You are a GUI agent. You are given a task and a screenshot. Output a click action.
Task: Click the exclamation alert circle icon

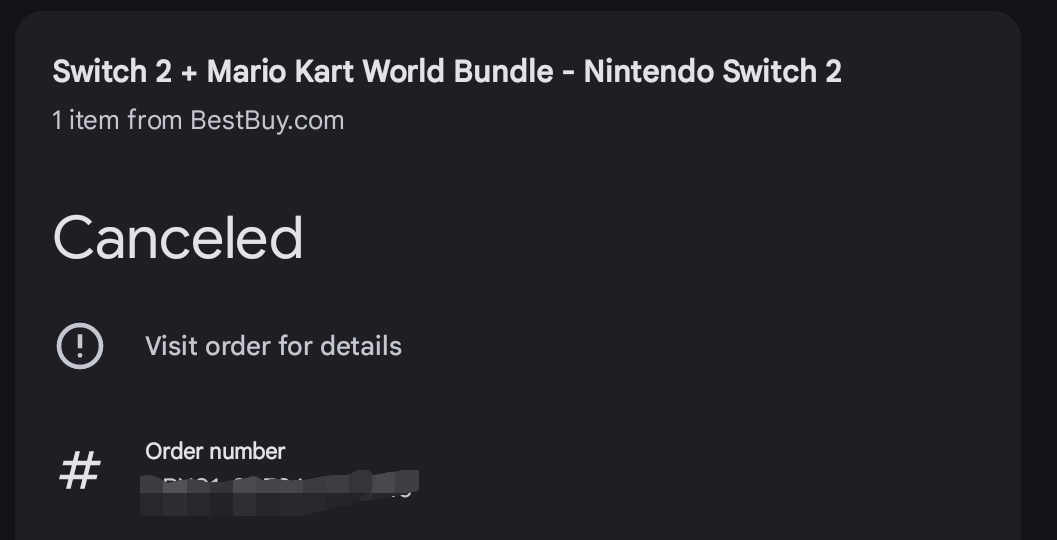(x=80, y=346)
